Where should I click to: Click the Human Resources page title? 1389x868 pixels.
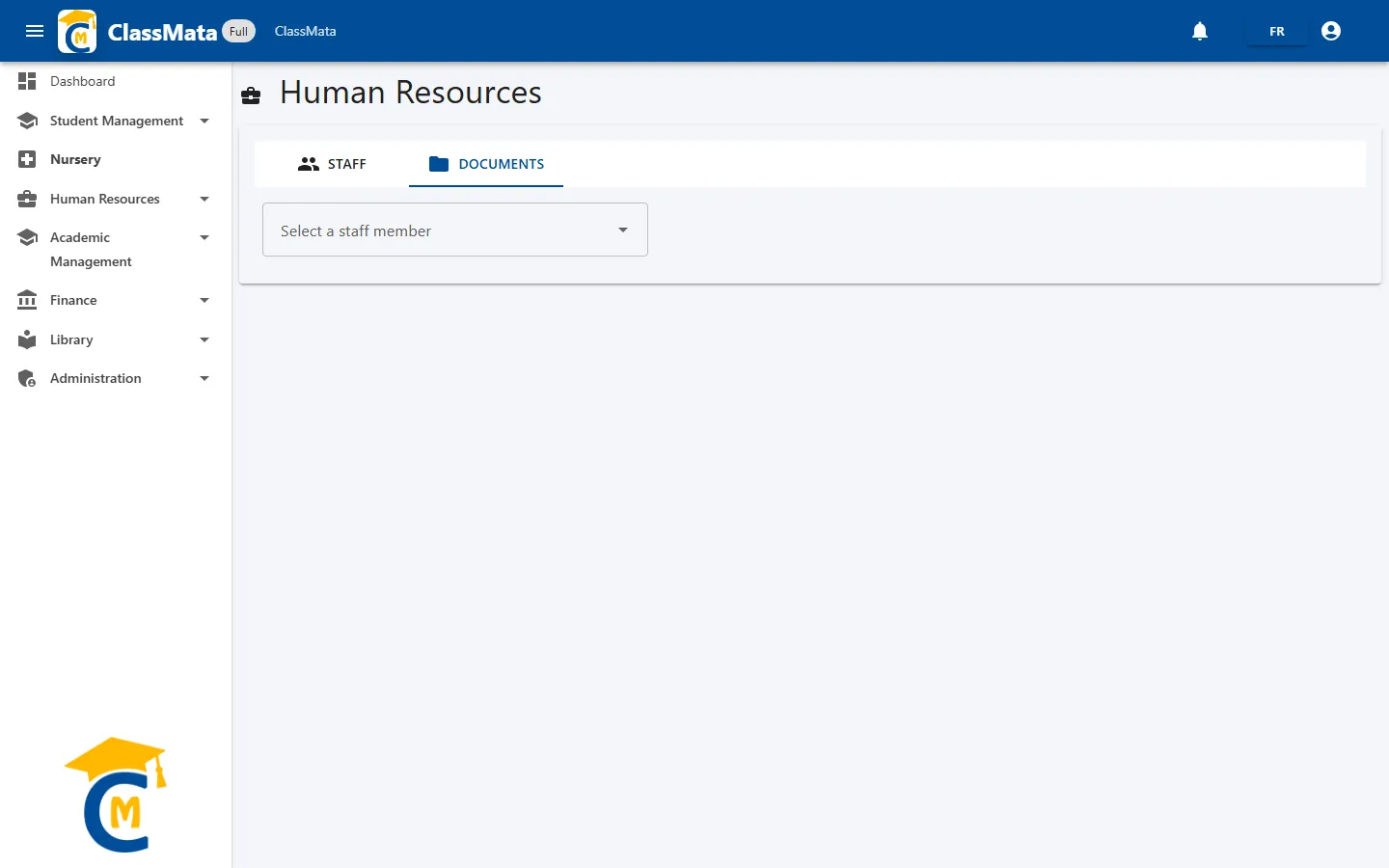[x=411, y=93]
